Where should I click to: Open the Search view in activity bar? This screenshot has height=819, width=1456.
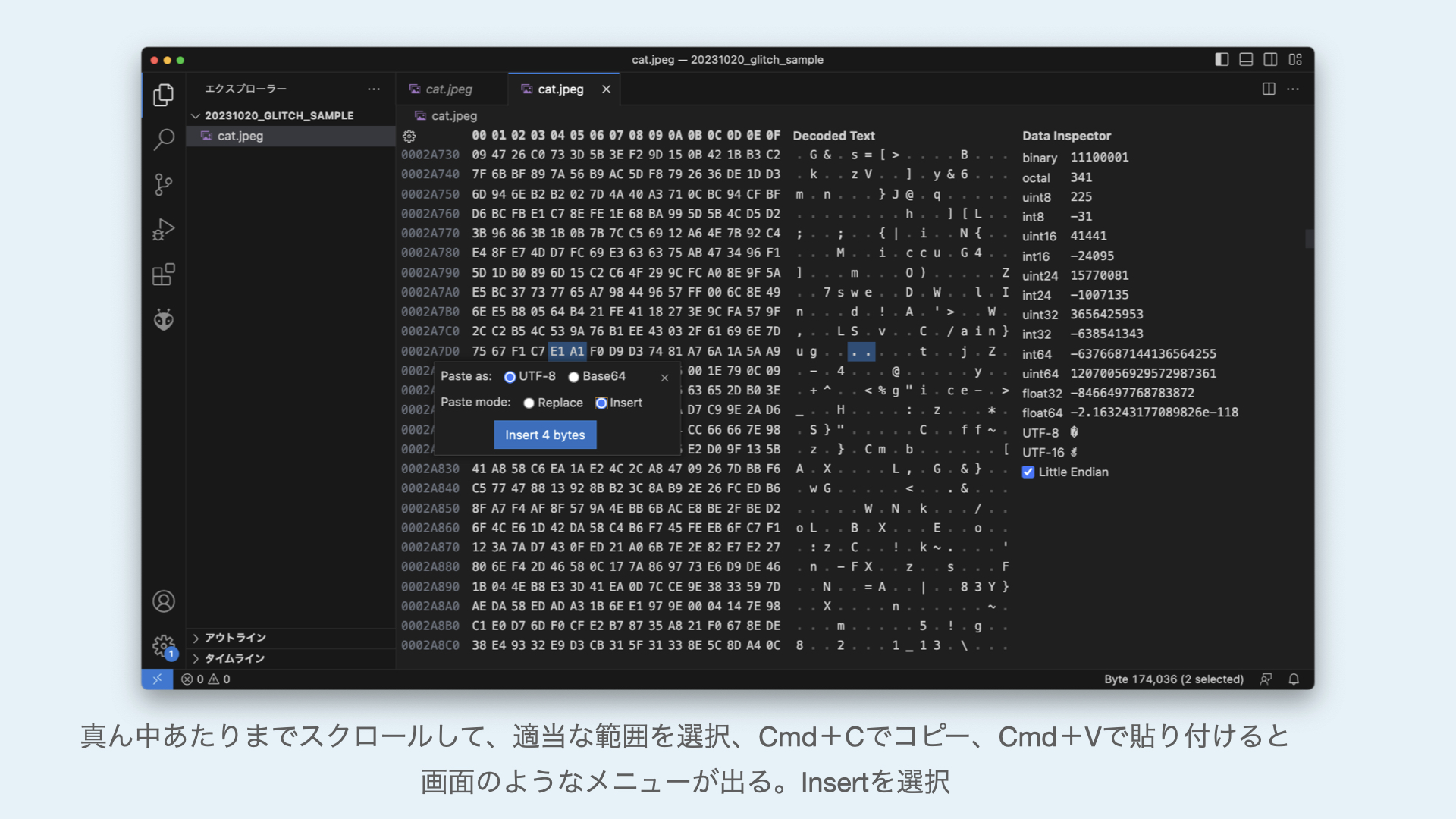pyautogui.click(x=163, y=140)
